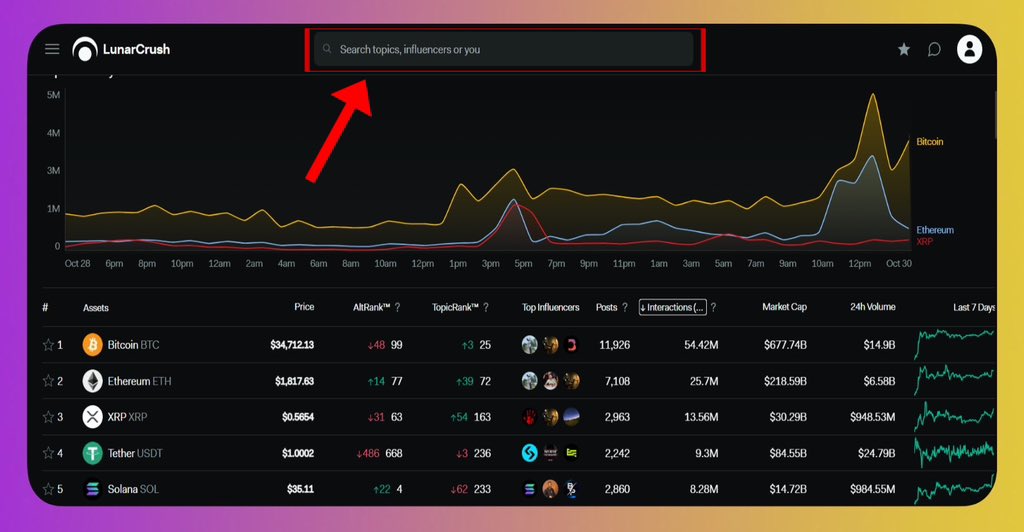
Task: Sort by the Posts column header
Action: tap(606, 307)
